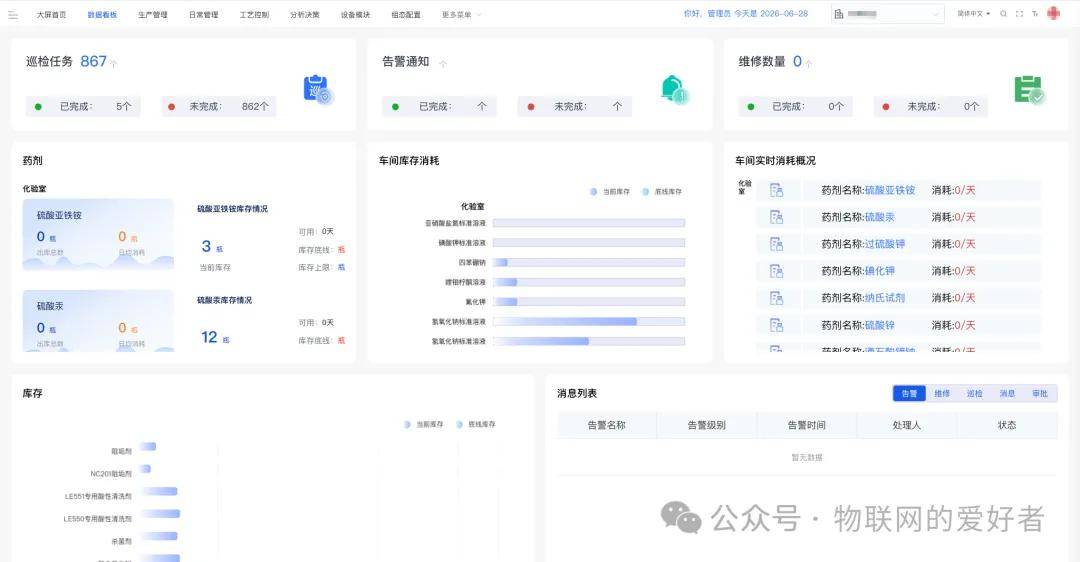This screenshot has width=1080, height=562.
Task: Open the 设备模块 menu
Action: (x=355, y=14)
